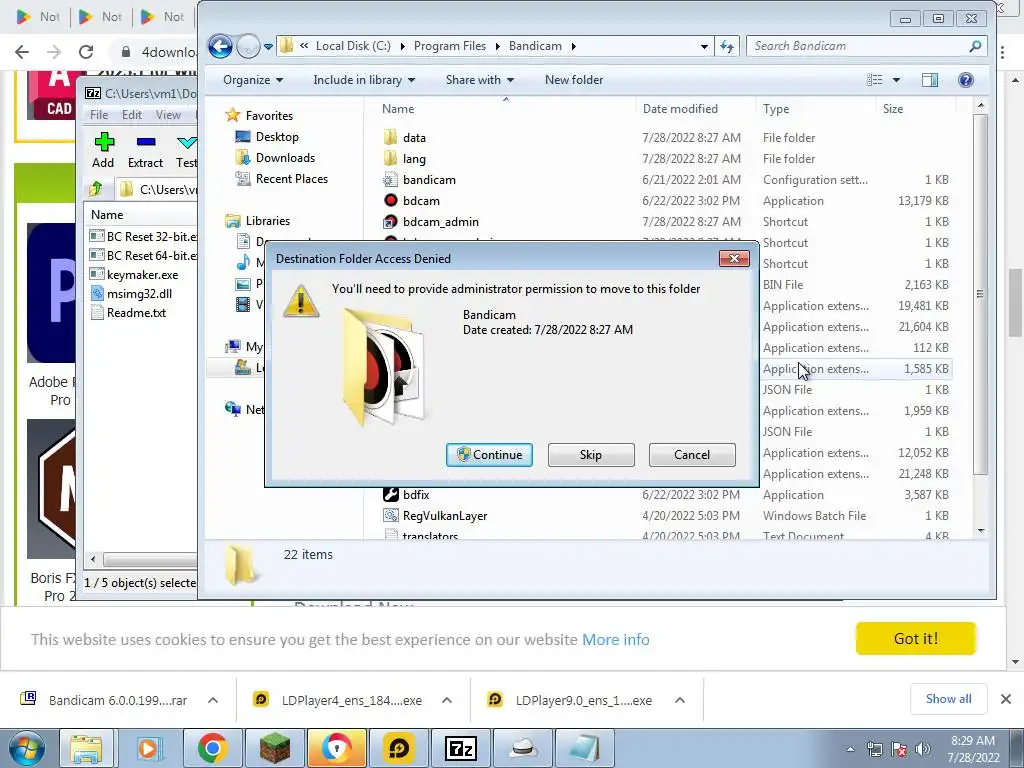The width and height of the screenshot is (1024, 768).
Task: Select the lang folder
Action: [x=414, y=159]
